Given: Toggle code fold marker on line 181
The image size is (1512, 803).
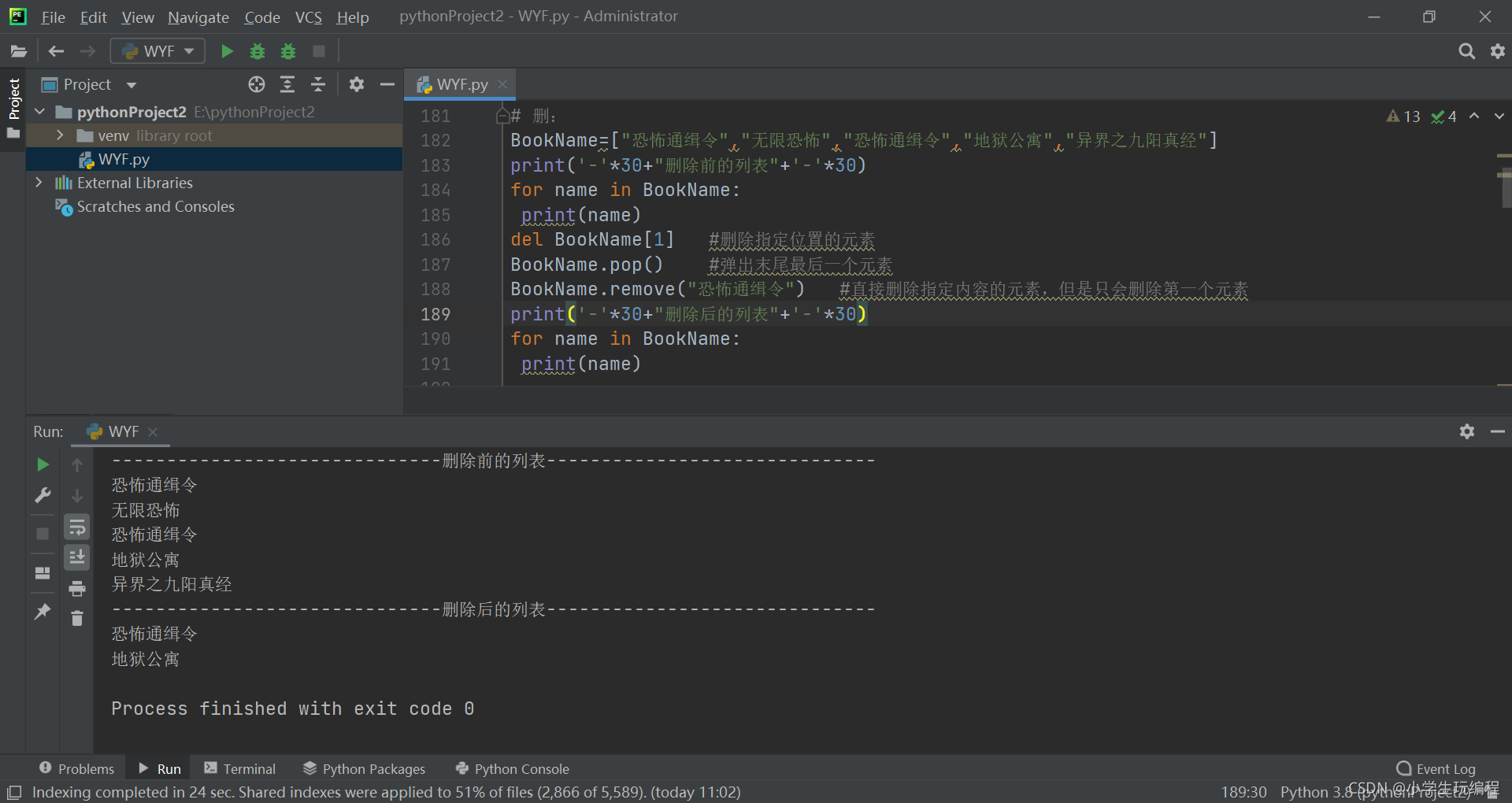Looking at the screenshot, I should (502, 117).
